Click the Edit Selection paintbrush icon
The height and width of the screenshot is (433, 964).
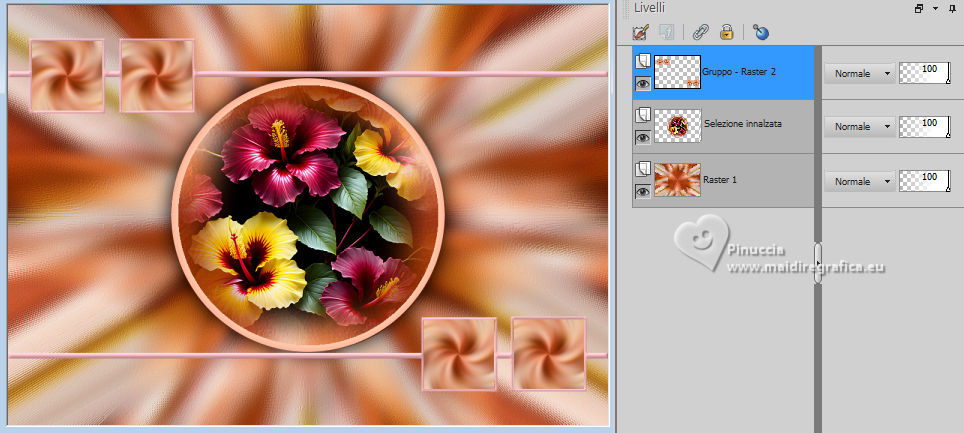(x=641, y=32)
